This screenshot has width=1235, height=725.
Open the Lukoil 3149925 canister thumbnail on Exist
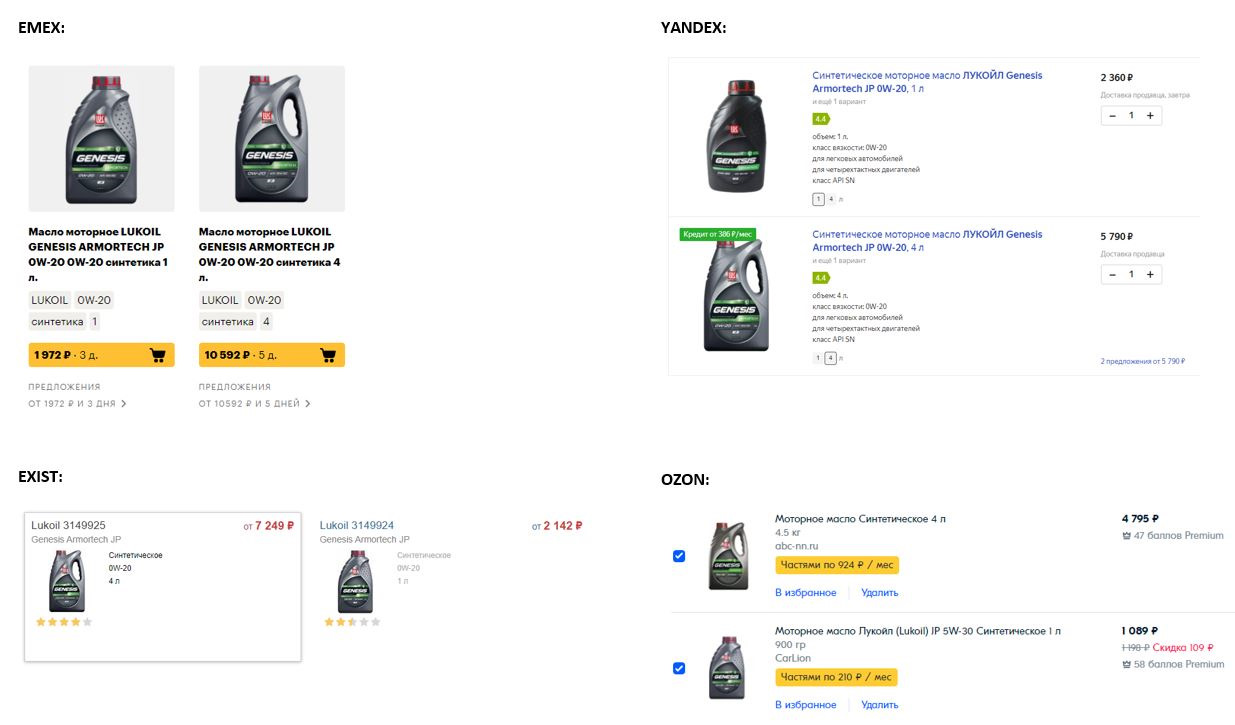click(67, 580)
